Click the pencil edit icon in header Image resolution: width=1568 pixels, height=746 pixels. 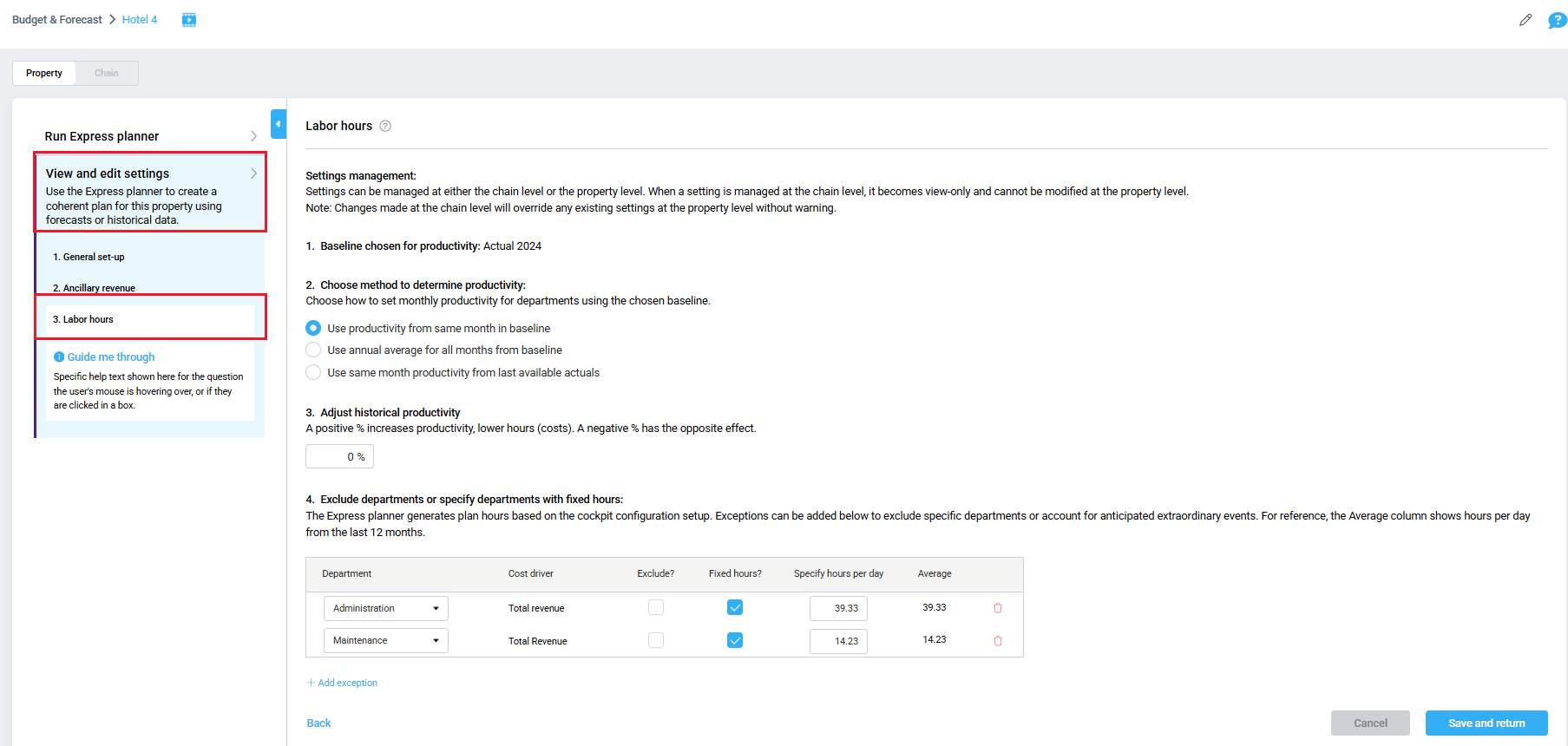[x=1525, y=20]
